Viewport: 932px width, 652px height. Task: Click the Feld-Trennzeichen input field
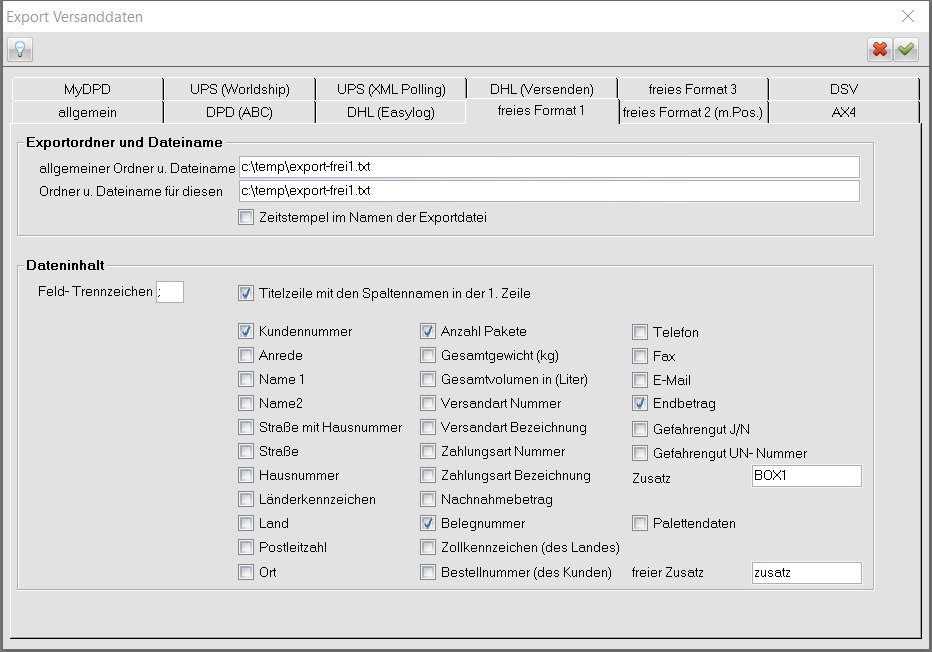coord(170,292)
